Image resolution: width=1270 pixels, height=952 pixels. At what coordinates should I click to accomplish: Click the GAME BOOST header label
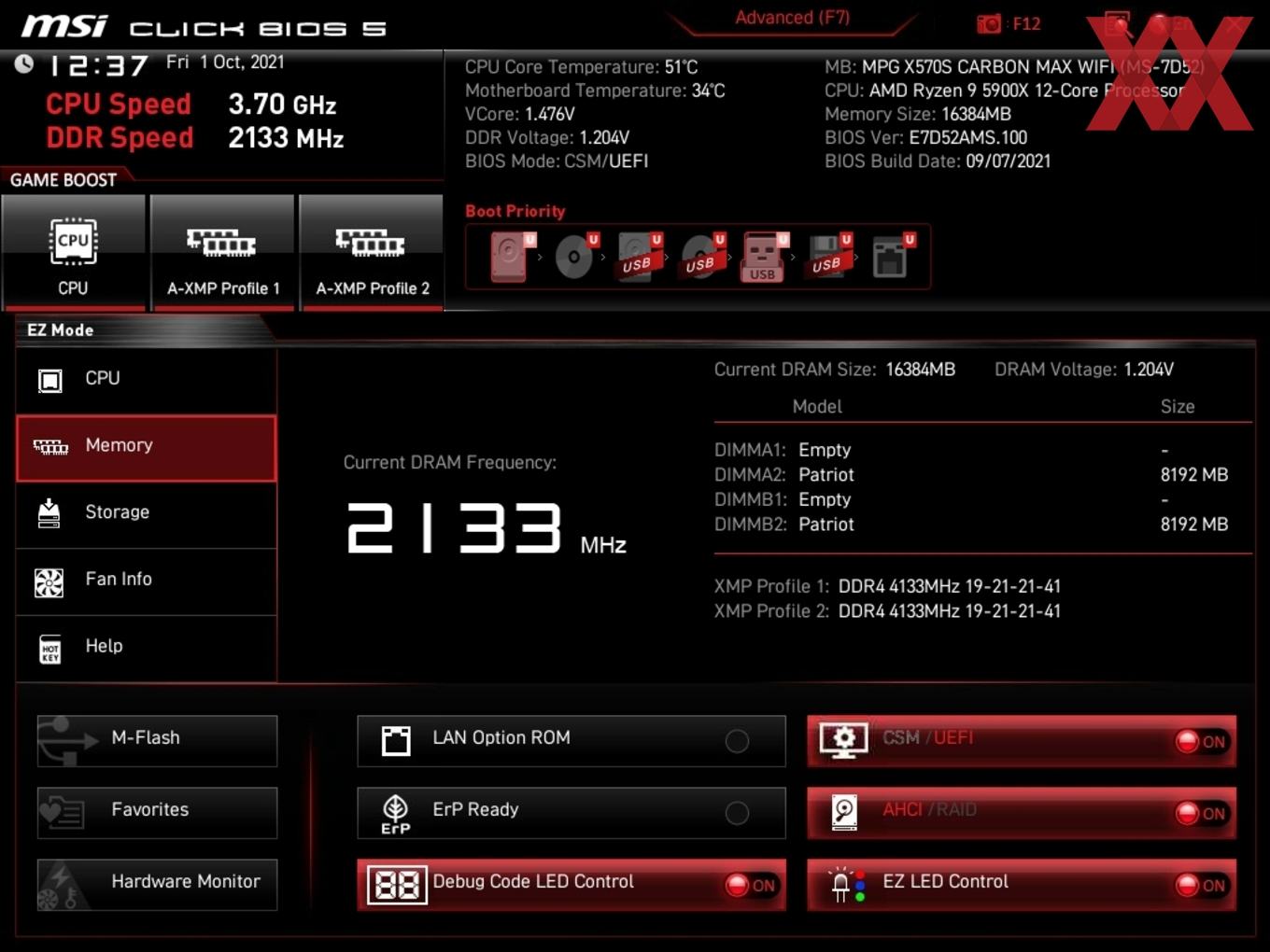point(63,180)
